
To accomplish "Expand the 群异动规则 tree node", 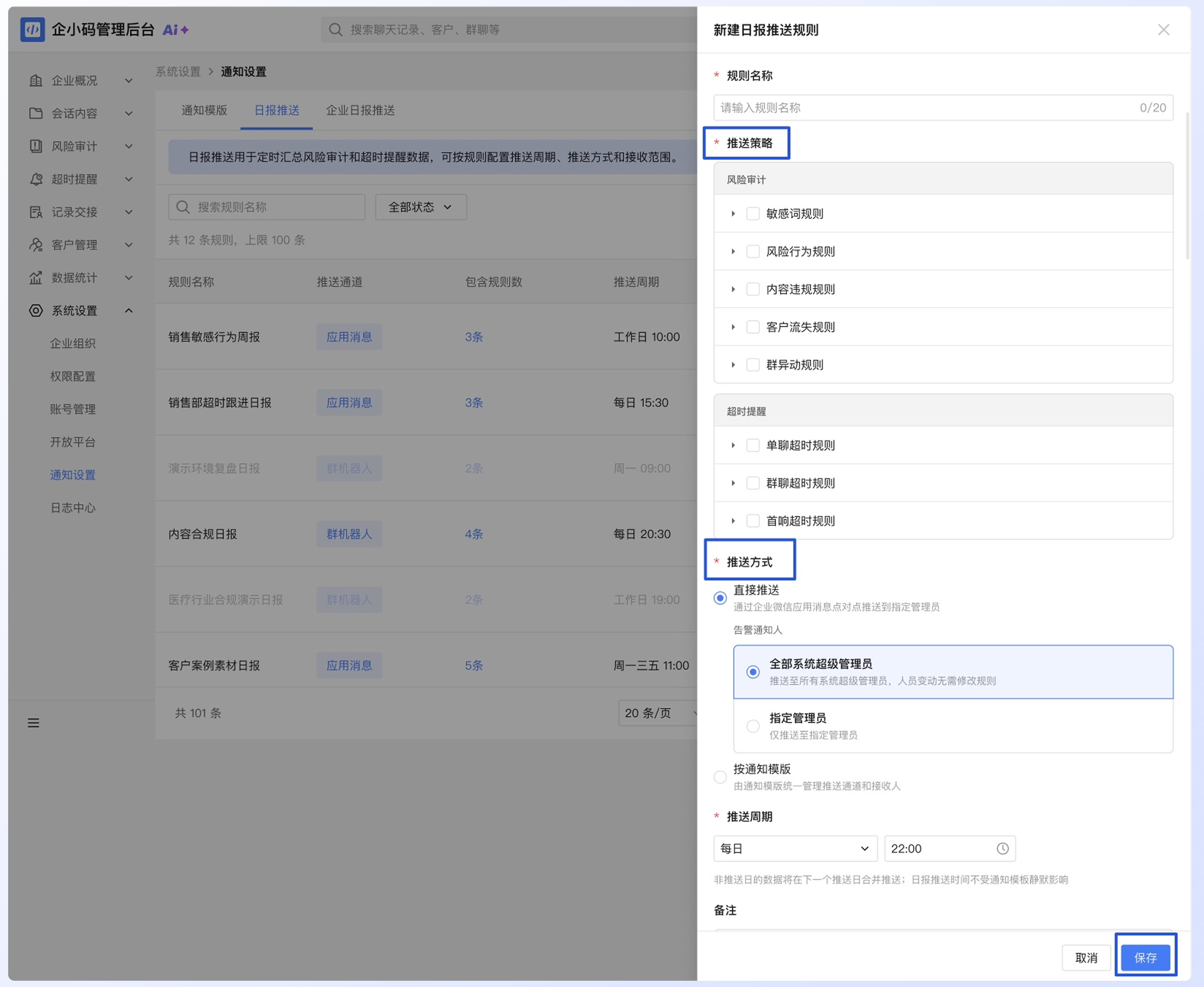I will [733, 365].
